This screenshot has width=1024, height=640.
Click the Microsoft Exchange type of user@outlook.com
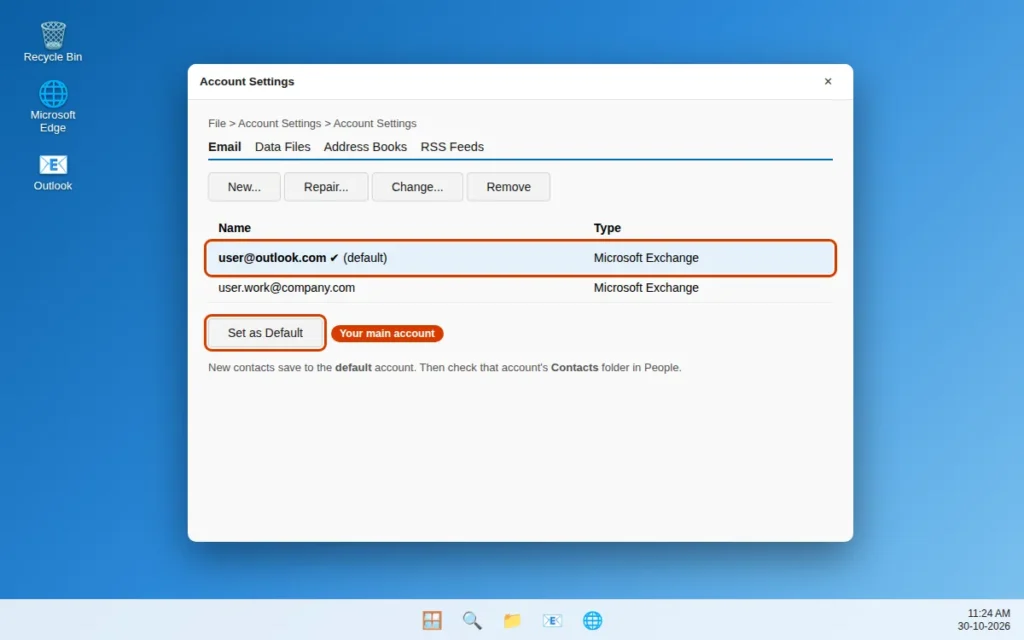646,258
